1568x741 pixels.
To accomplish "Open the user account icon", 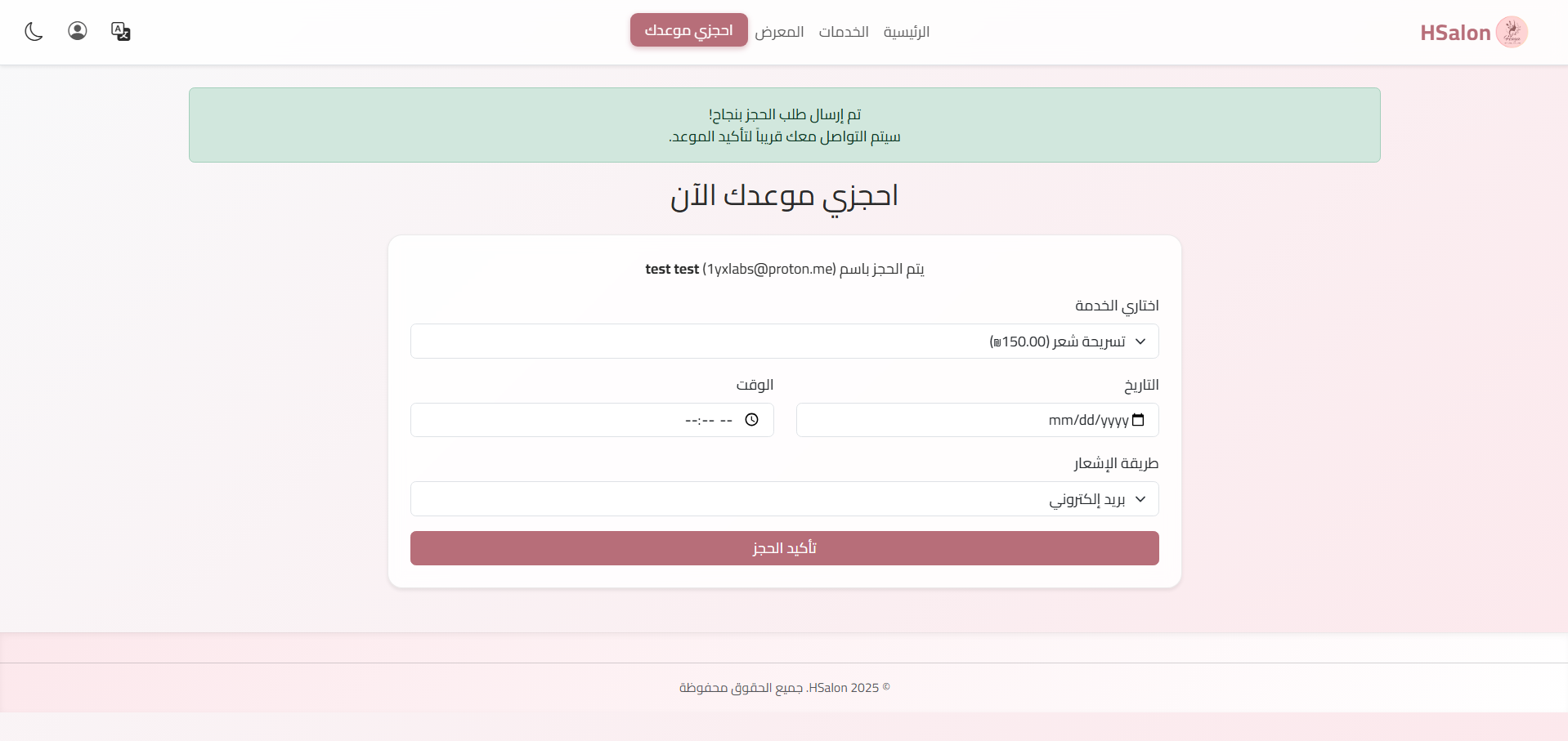I will 77,31.
